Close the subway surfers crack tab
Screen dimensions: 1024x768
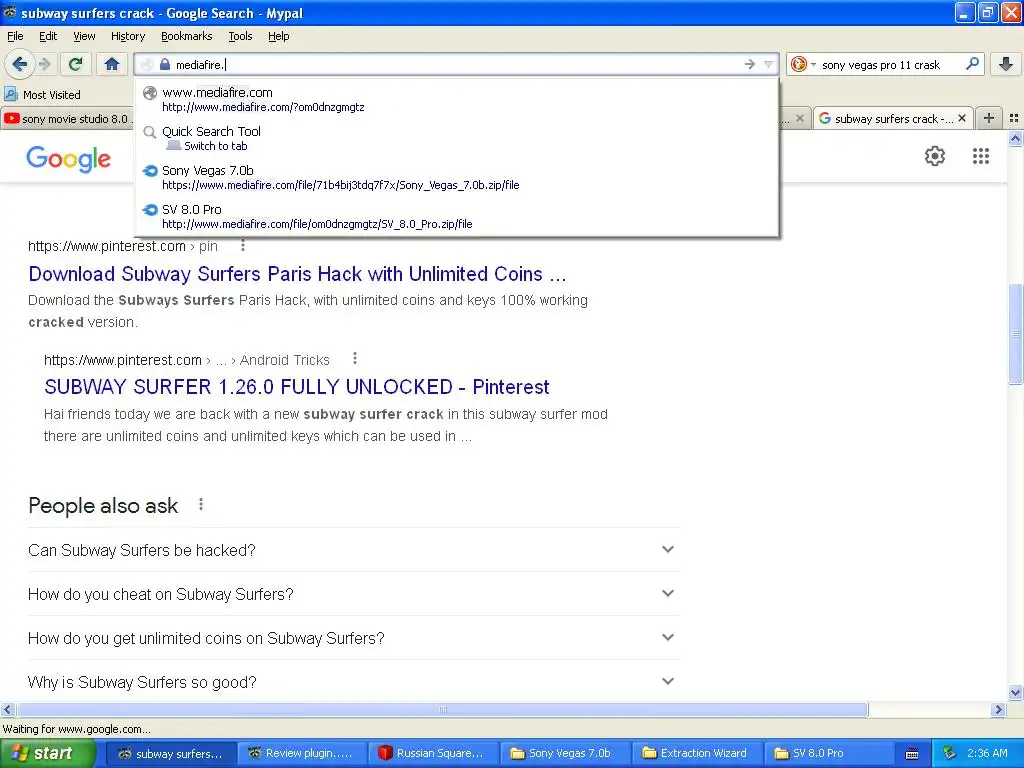[962, 118]
